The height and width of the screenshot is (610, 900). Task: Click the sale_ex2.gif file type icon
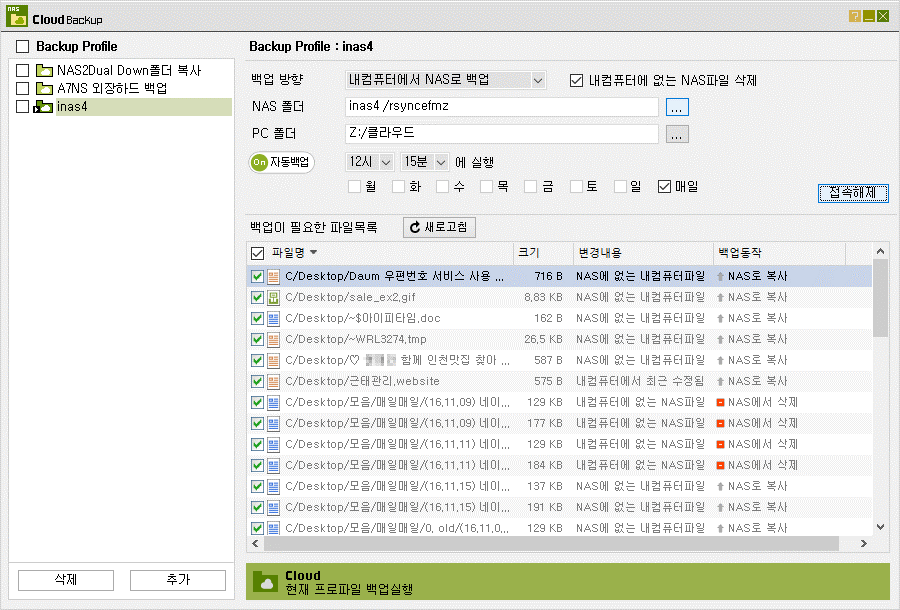click(x=273, y=297)
